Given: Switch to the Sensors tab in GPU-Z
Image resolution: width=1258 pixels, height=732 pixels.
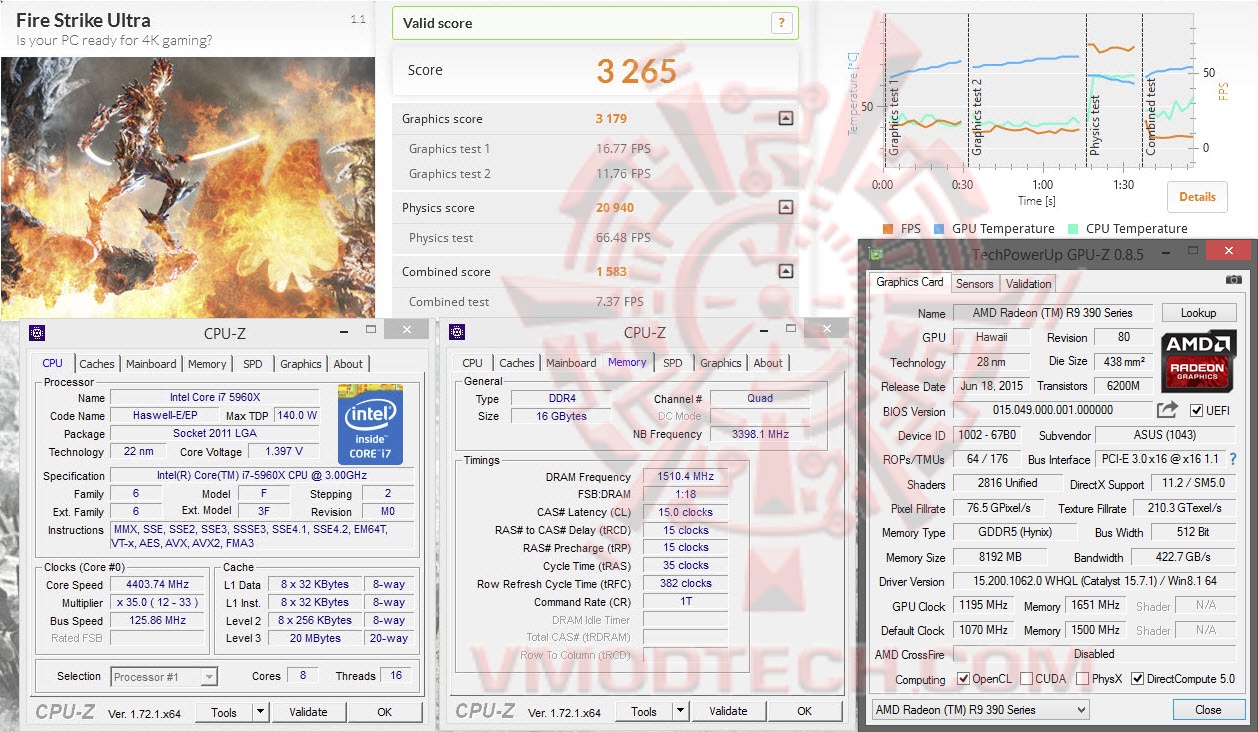Looking at the screenshot, I should tap(975, 284).
